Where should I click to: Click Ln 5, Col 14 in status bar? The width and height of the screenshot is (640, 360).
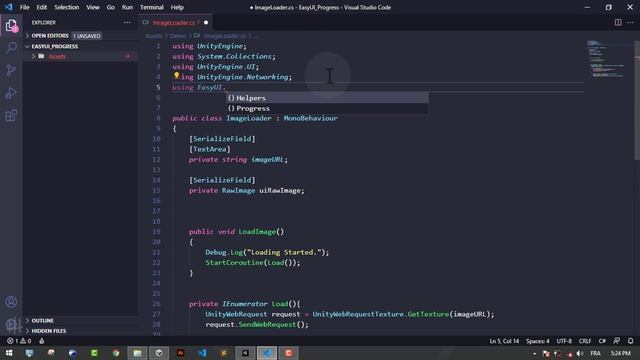pos(504,341)
